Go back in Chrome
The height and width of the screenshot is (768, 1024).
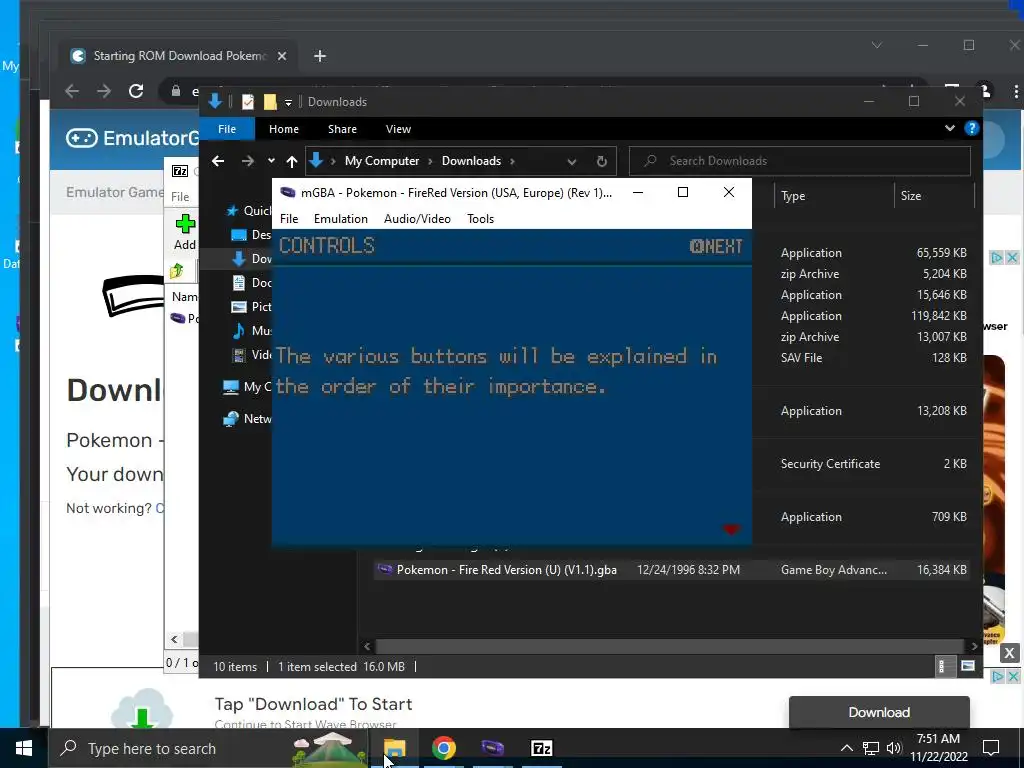point(72,91)
